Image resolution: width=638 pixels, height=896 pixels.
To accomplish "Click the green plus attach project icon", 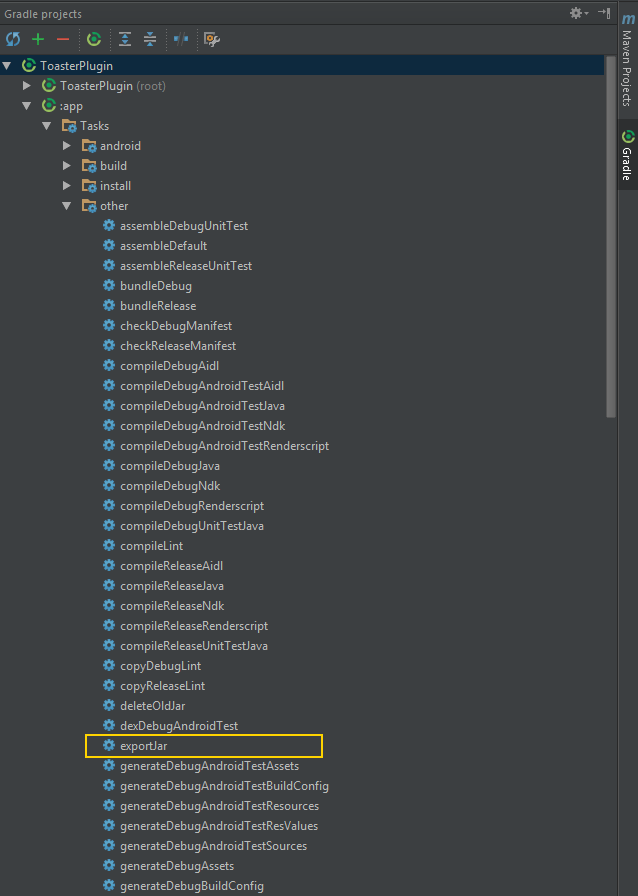I will [38, 39].
